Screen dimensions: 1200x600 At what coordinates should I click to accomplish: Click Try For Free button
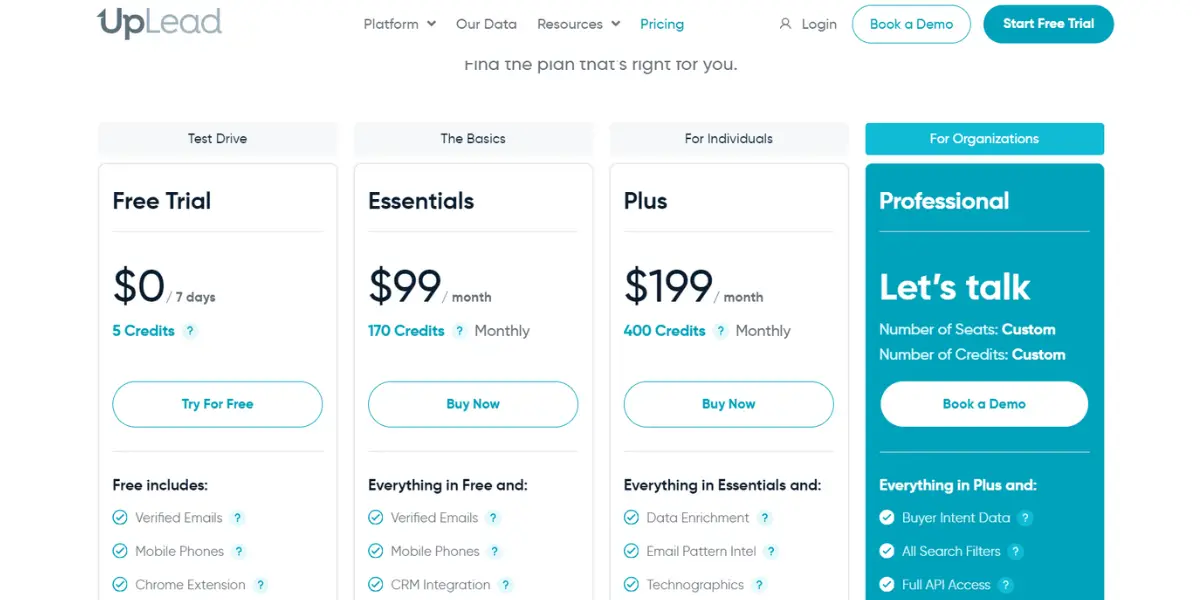tap(217, 404)
